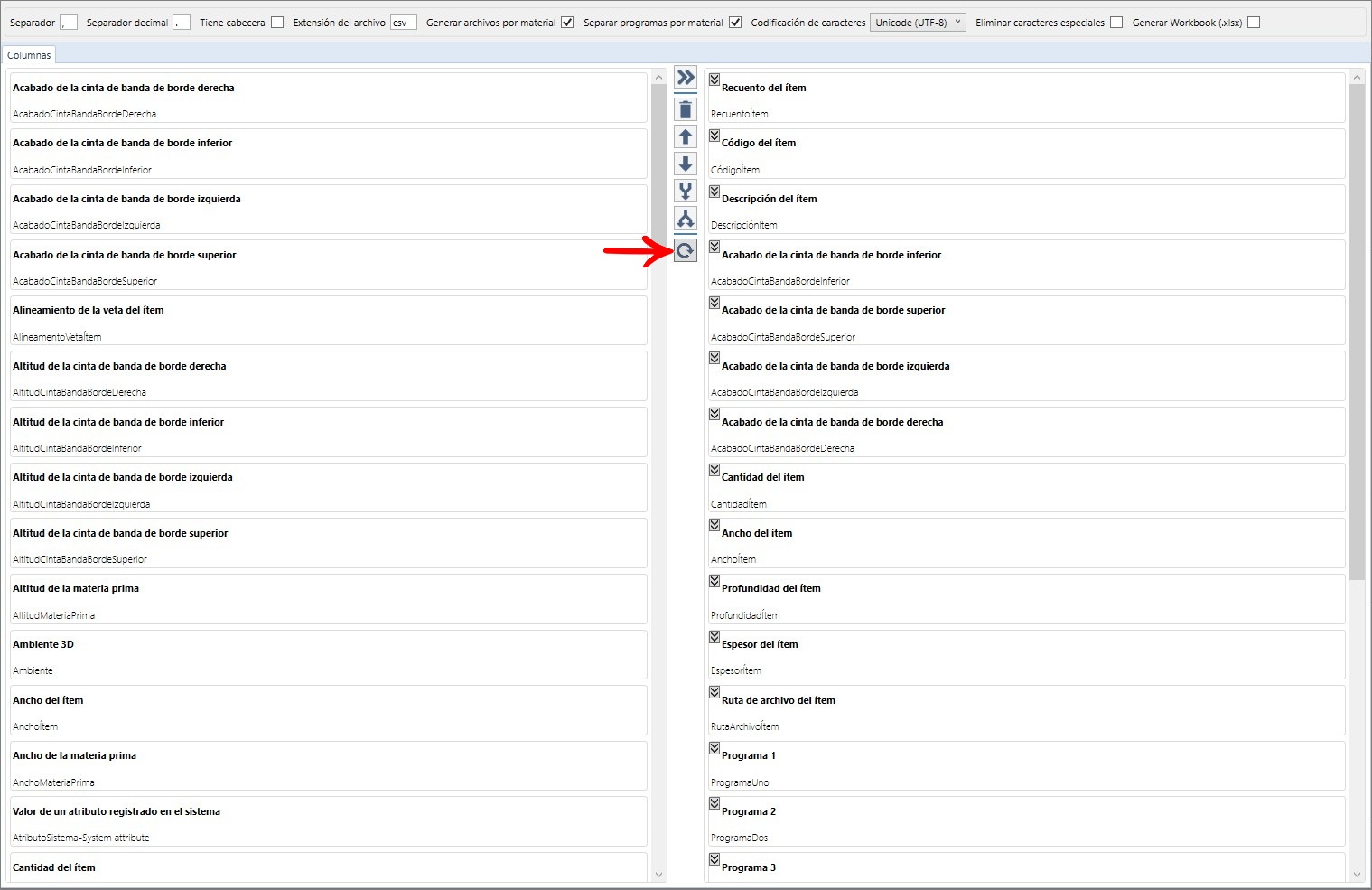Image resolution: width=1372 pixels, height=890 pixels.
Task: Select Descripción del ítem row
Action: click(1026, 210)
